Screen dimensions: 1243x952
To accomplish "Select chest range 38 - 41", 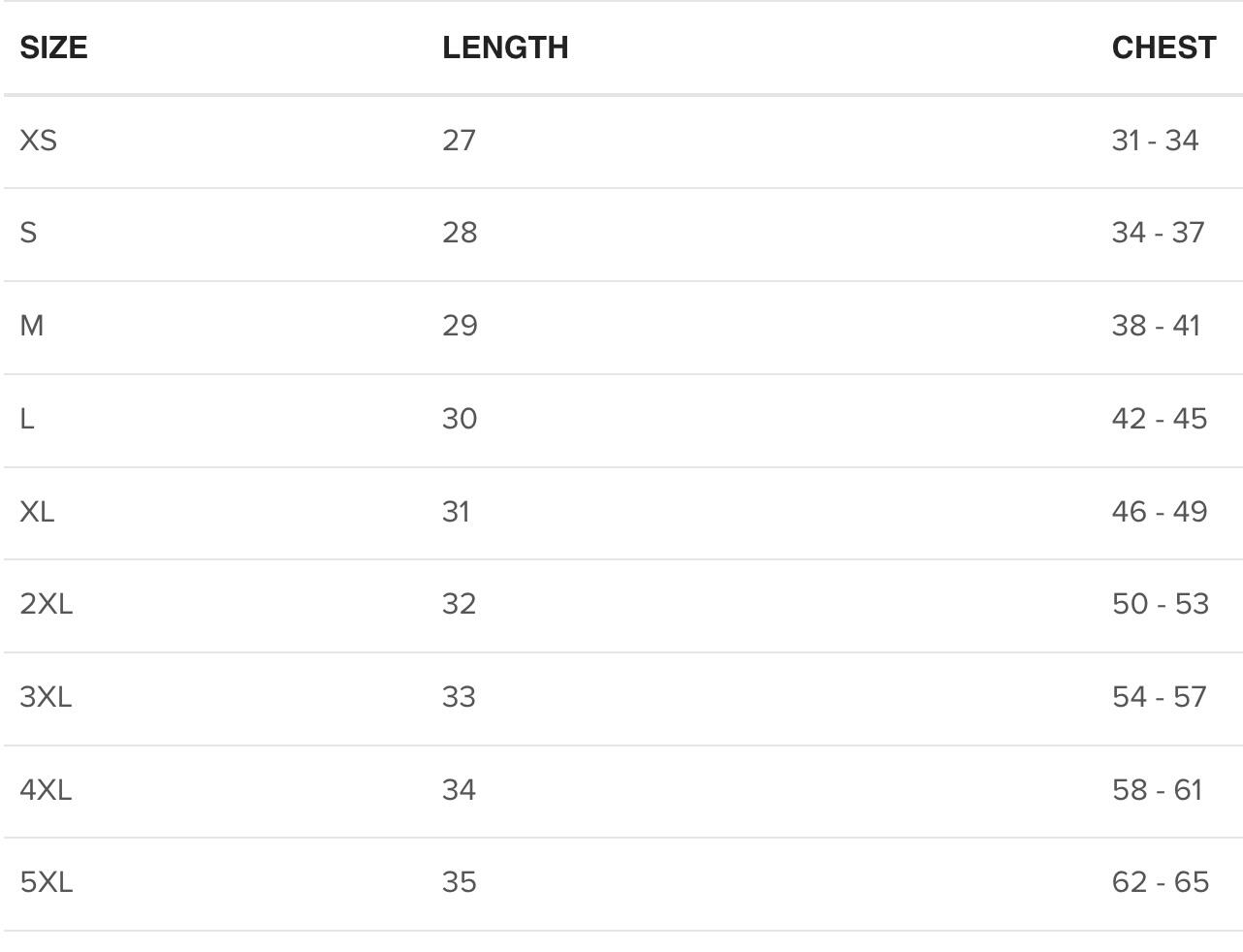I will point(1156,326).
